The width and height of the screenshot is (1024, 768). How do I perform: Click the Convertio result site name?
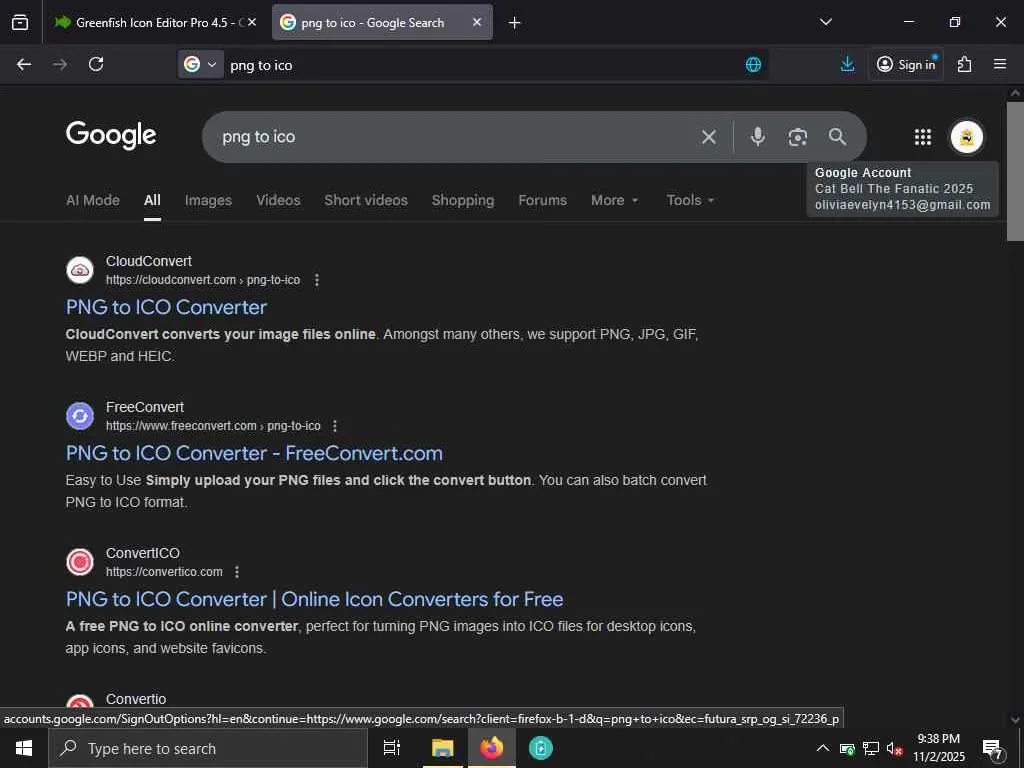click(x=136, y=699)
